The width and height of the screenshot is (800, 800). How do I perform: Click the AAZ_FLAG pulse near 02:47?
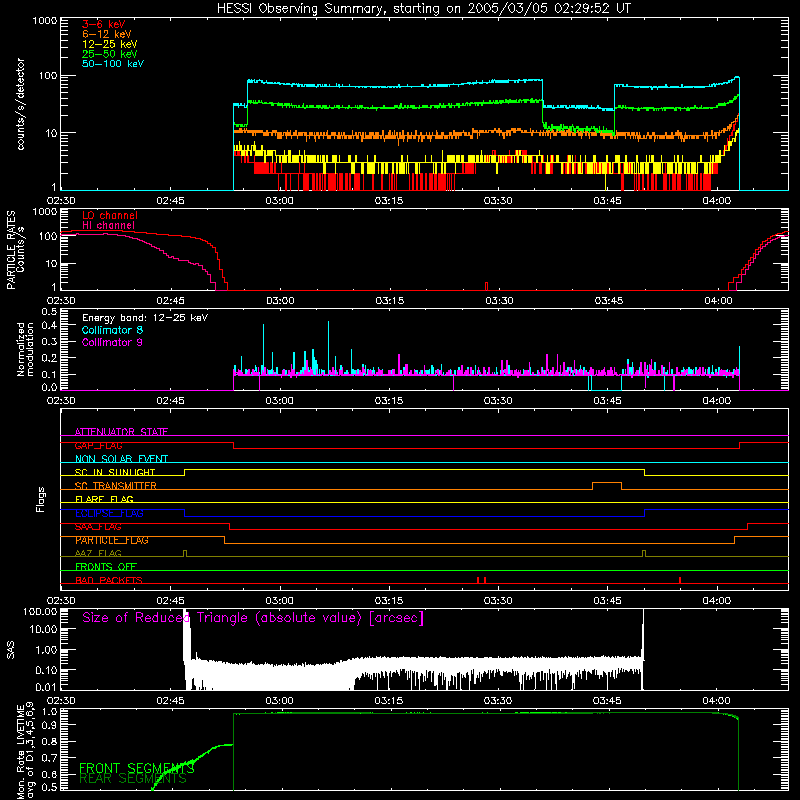coord(185,554)
